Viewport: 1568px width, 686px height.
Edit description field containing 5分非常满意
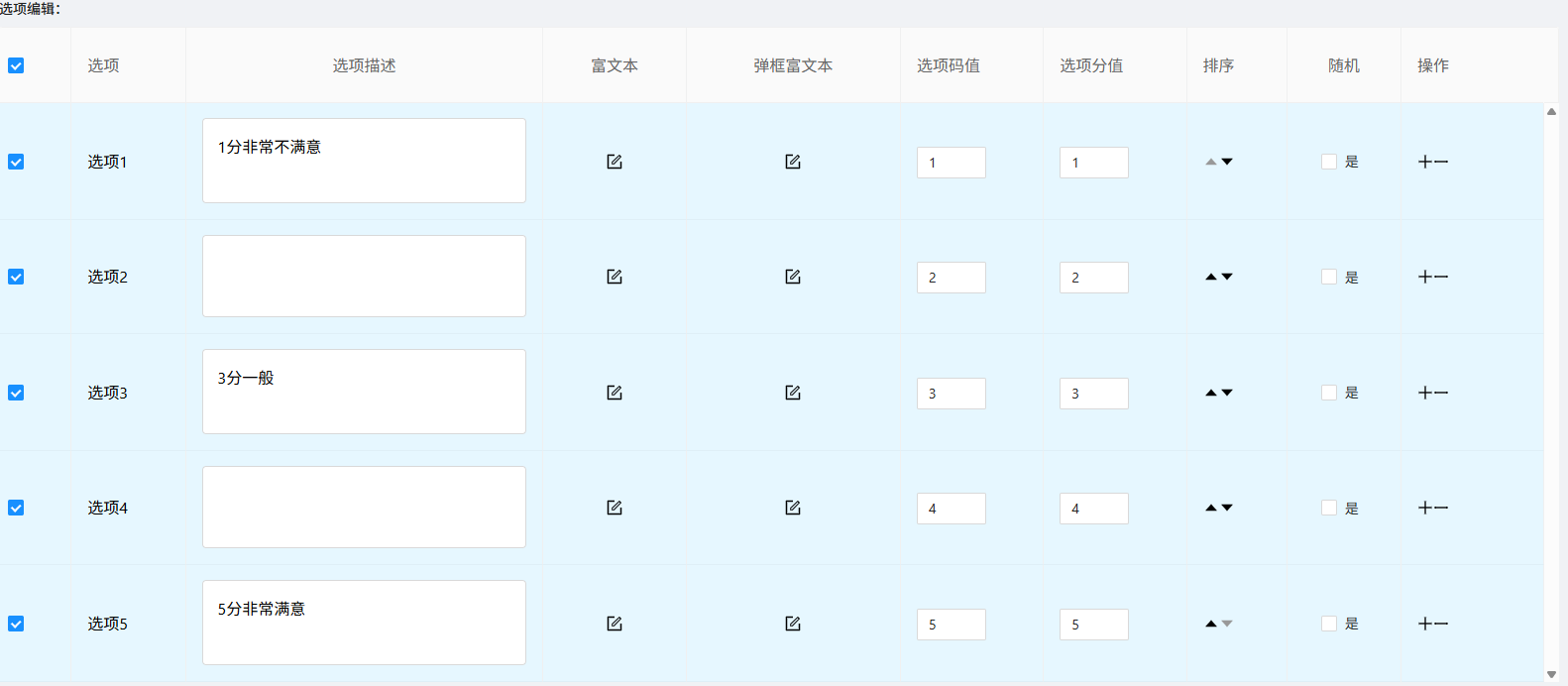[364, 623]
